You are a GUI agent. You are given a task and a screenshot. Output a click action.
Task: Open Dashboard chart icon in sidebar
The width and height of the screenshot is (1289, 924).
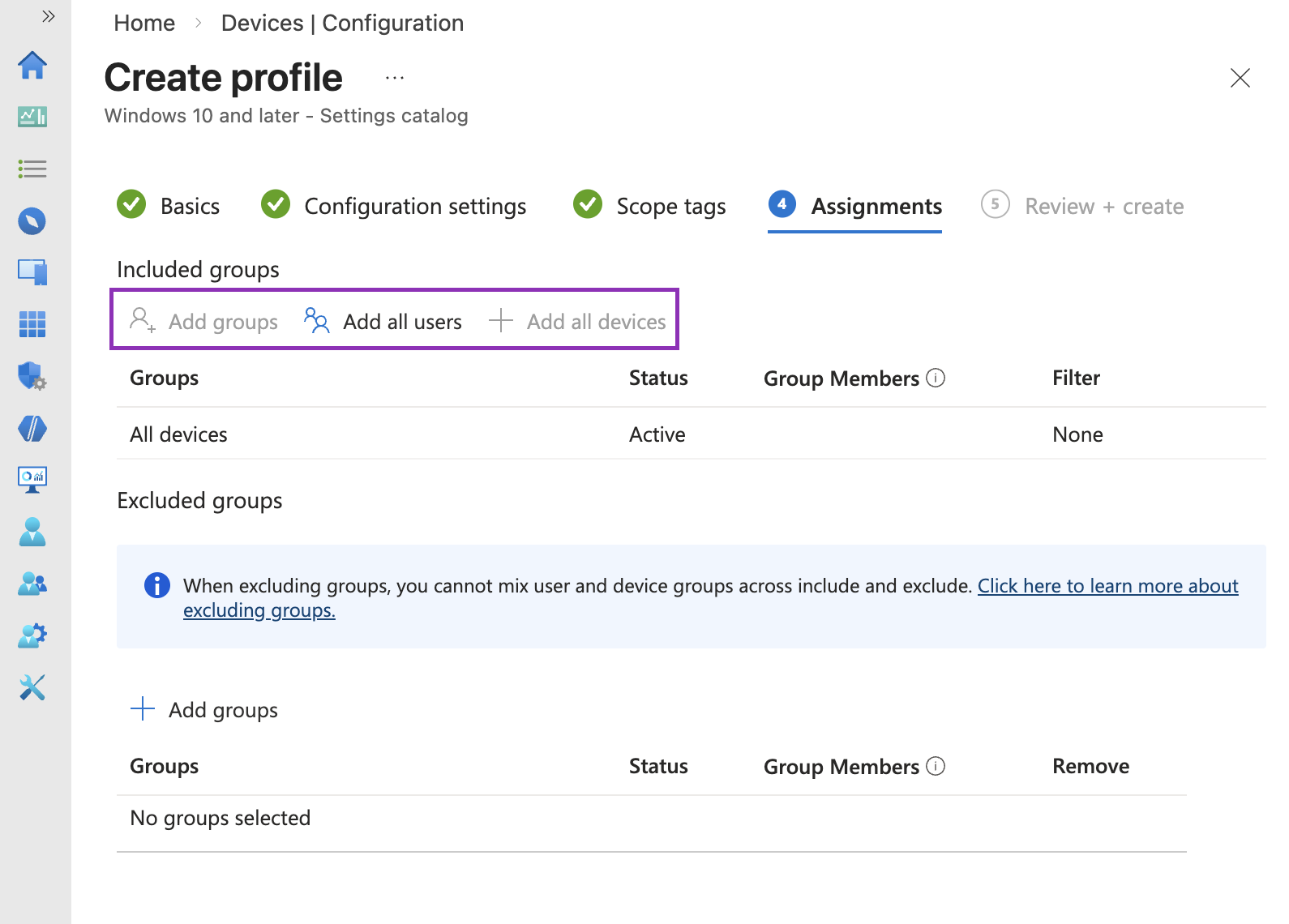tap(32, 117)
